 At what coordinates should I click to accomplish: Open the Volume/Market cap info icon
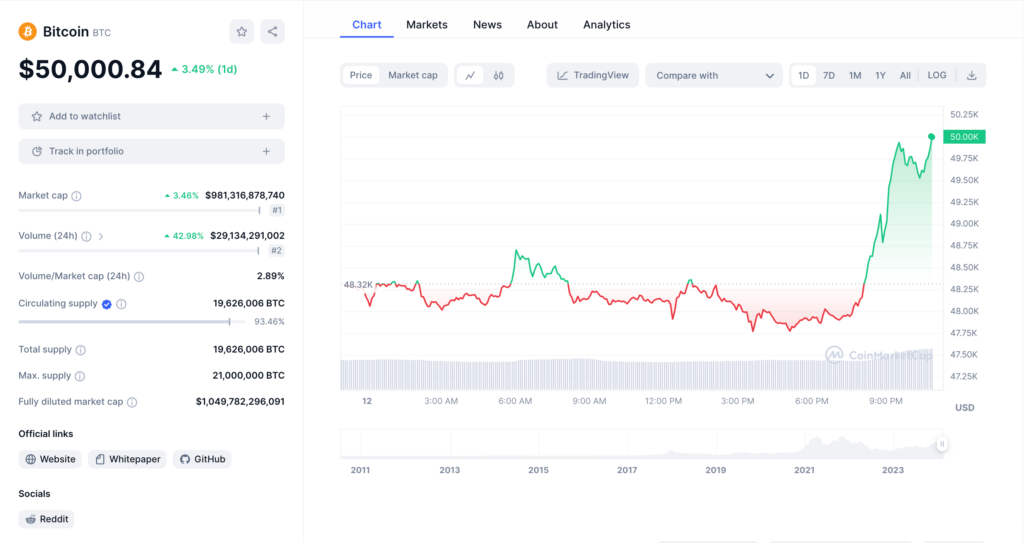[139, 277]
